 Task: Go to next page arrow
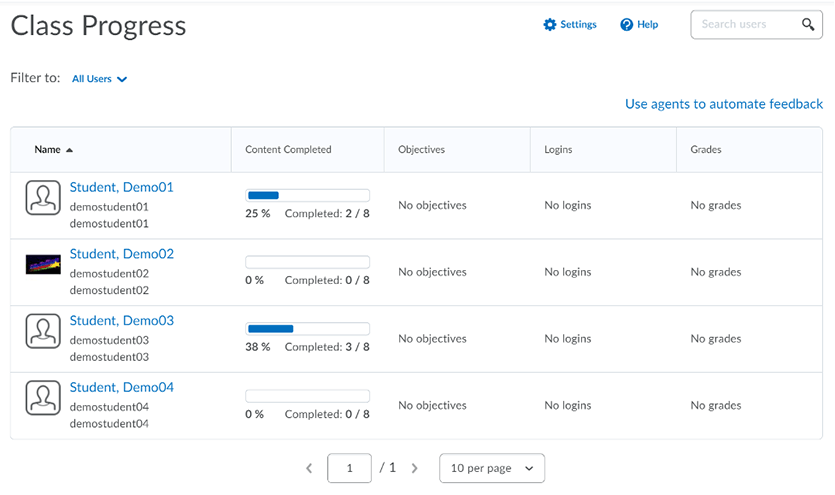coord(415,468)
